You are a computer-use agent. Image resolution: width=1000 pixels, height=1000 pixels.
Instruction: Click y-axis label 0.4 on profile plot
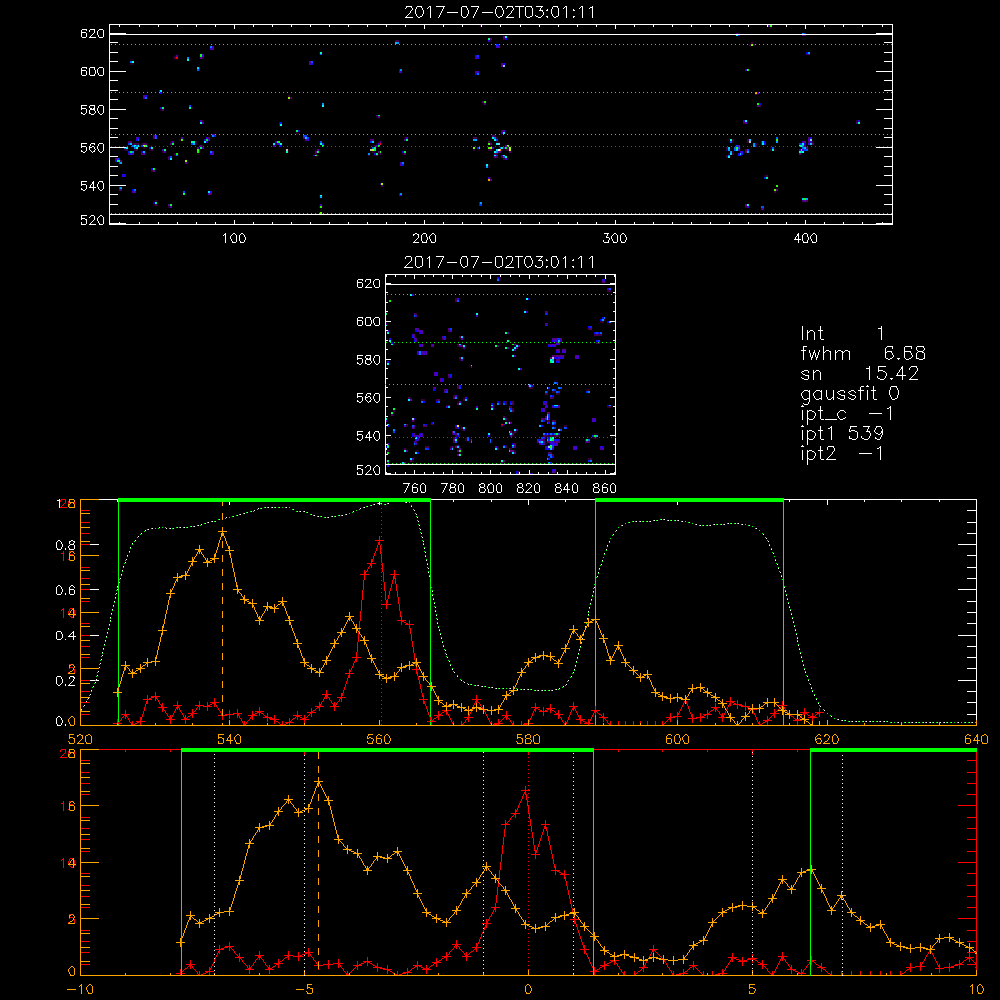tap(65, 636)
